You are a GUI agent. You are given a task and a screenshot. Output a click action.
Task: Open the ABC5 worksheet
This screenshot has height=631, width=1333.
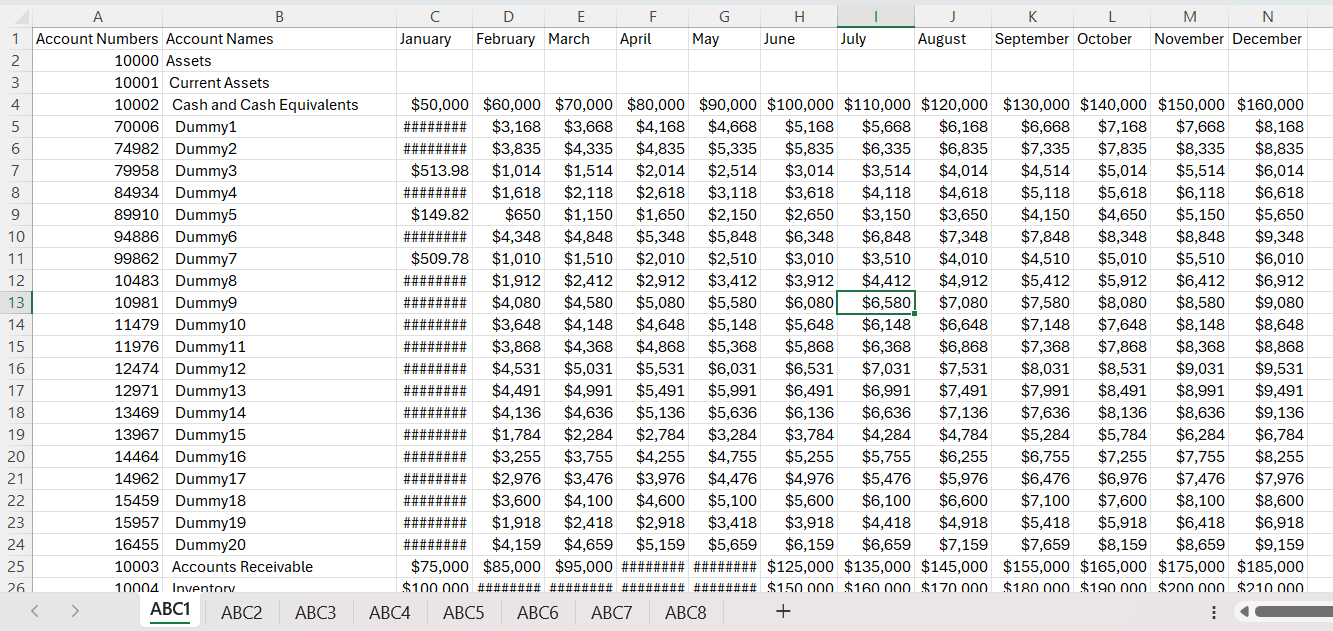pyautogui.click(x=463, y=612)
